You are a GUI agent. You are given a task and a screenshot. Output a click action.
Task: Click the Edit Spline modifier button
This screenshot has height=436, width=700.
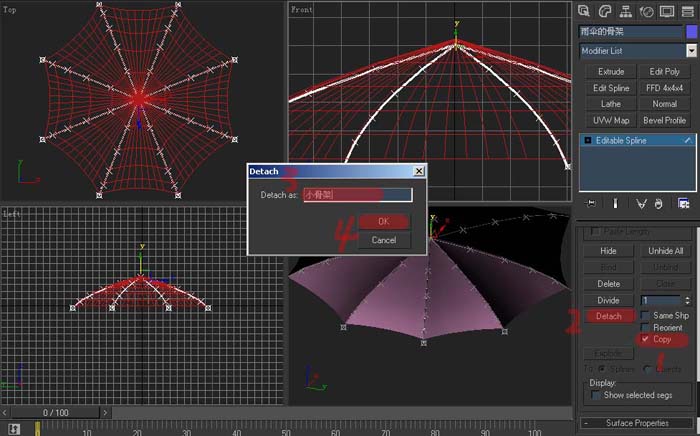point(611,88)
